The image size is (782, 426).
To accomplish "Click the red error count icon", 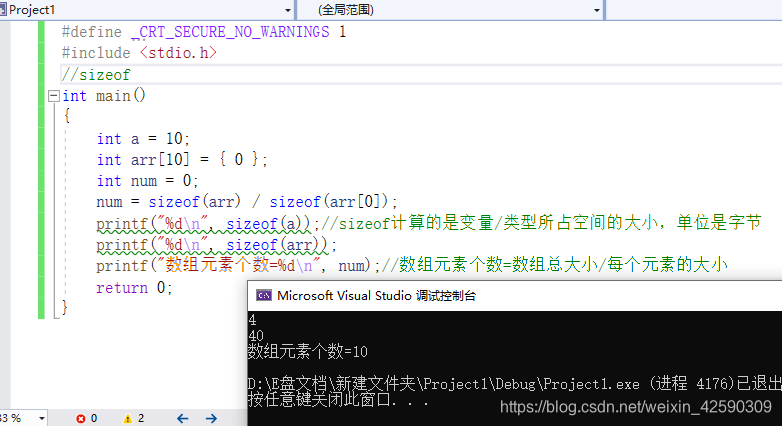I will click(80, 419).
